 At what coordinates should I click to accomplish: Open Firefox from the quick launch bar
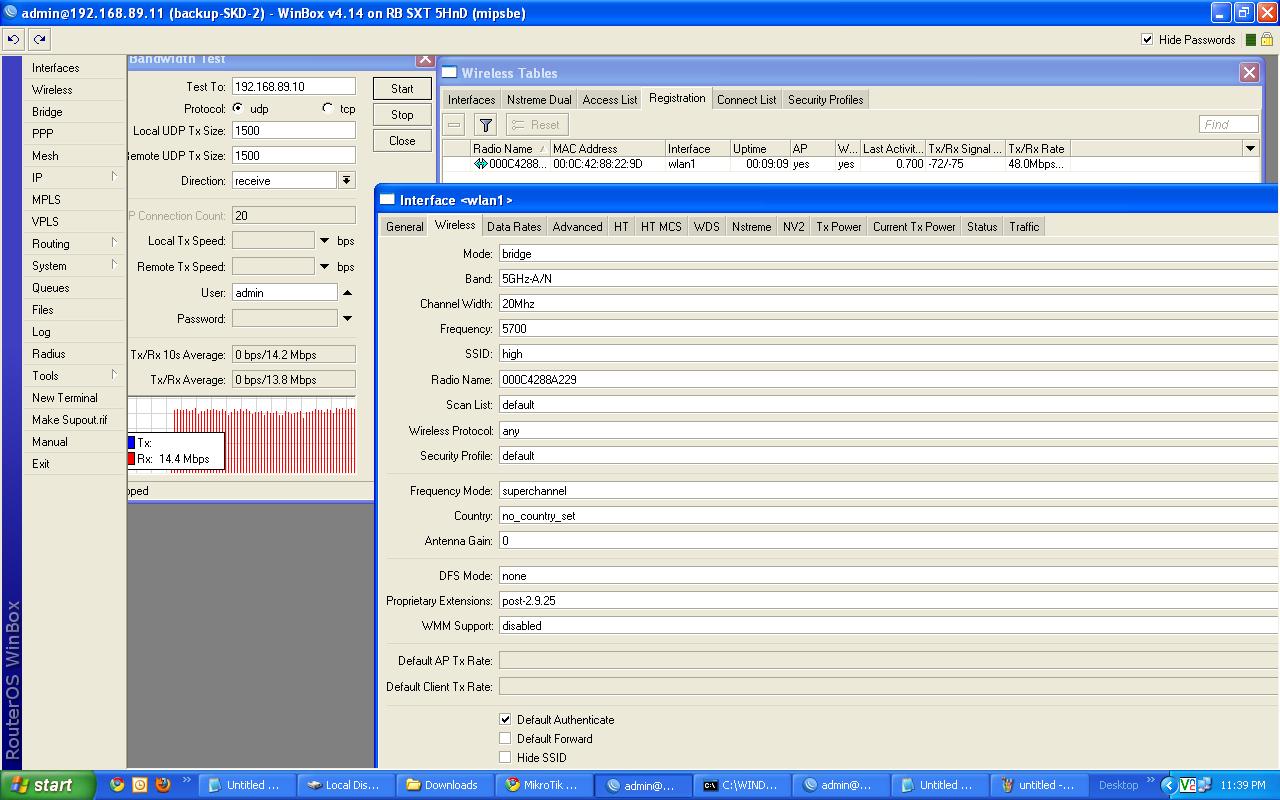(x=163, y=785)
